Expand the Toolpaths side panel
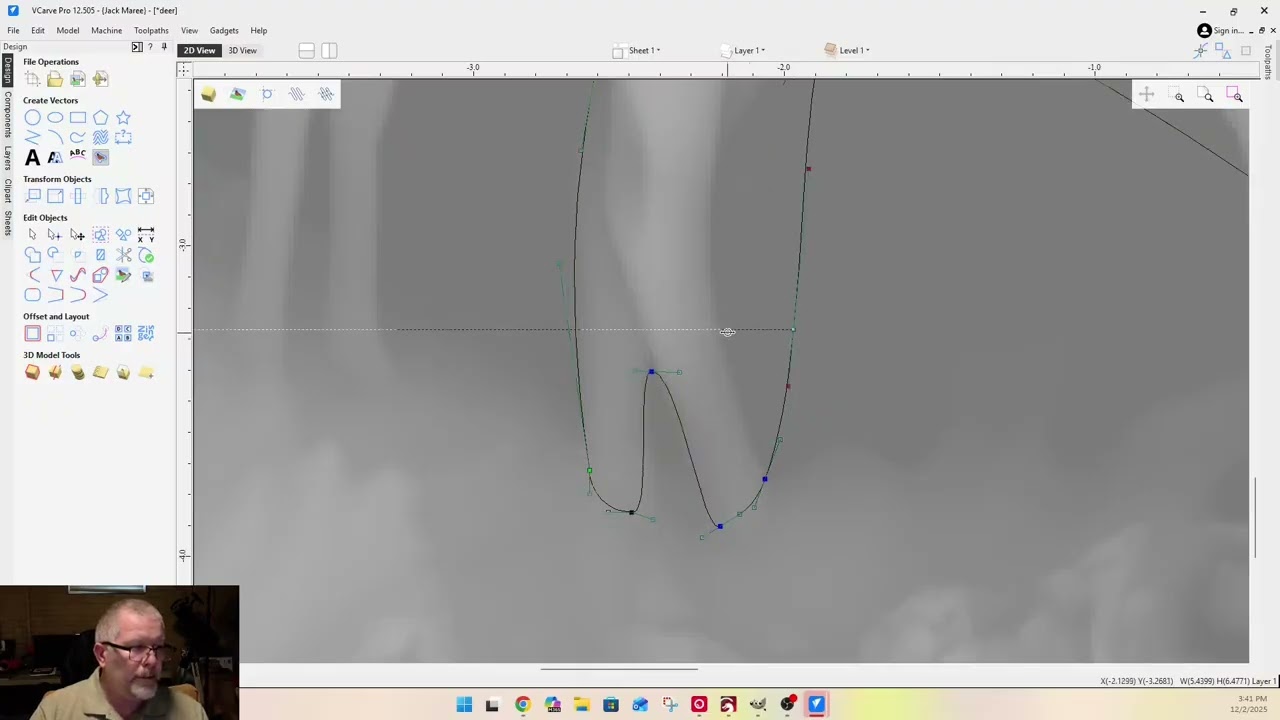This screenshot has width=1280, height=720. (x=1268, y=62)
